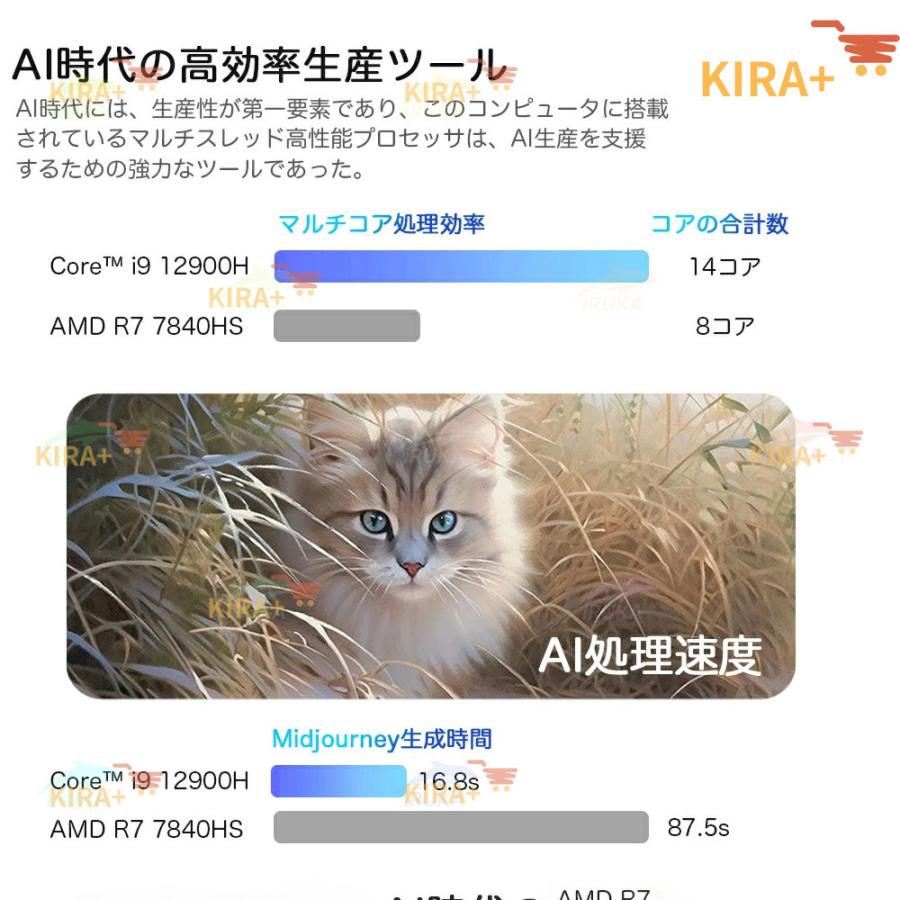900x900 pixels.
Task: Click the Core i9 12900H label under マルチコア処理効率
Action: click(149, 267)
